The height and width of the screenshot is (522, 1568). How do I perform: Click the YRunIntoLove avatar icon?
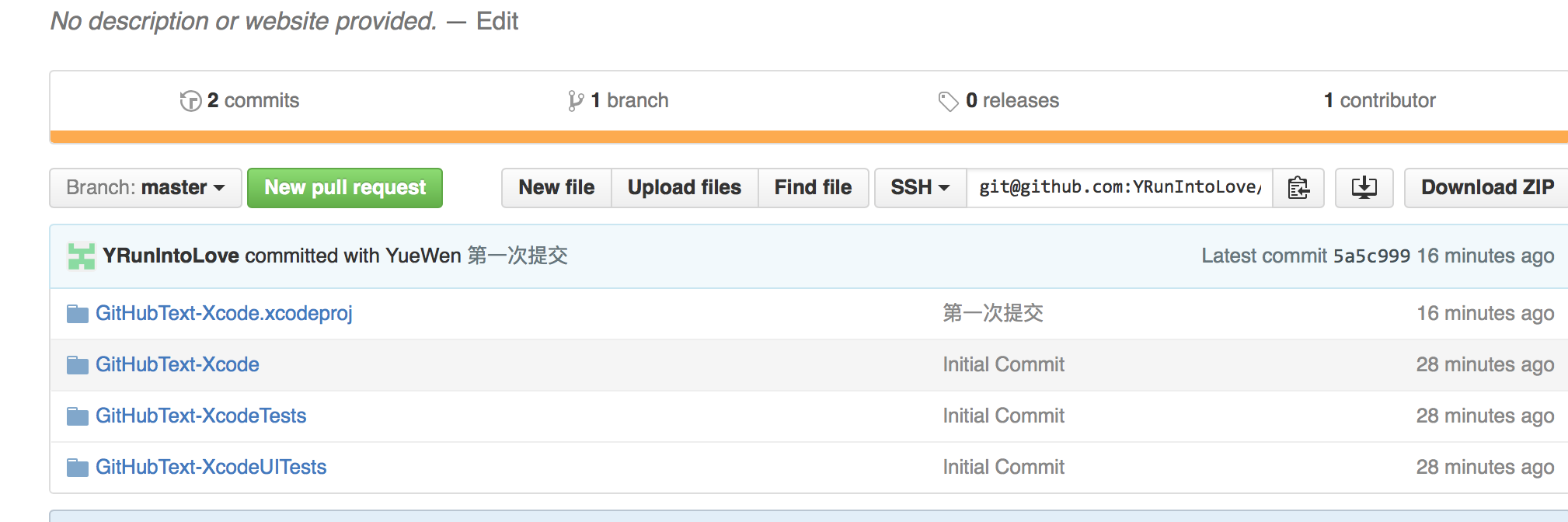(82, 256)
